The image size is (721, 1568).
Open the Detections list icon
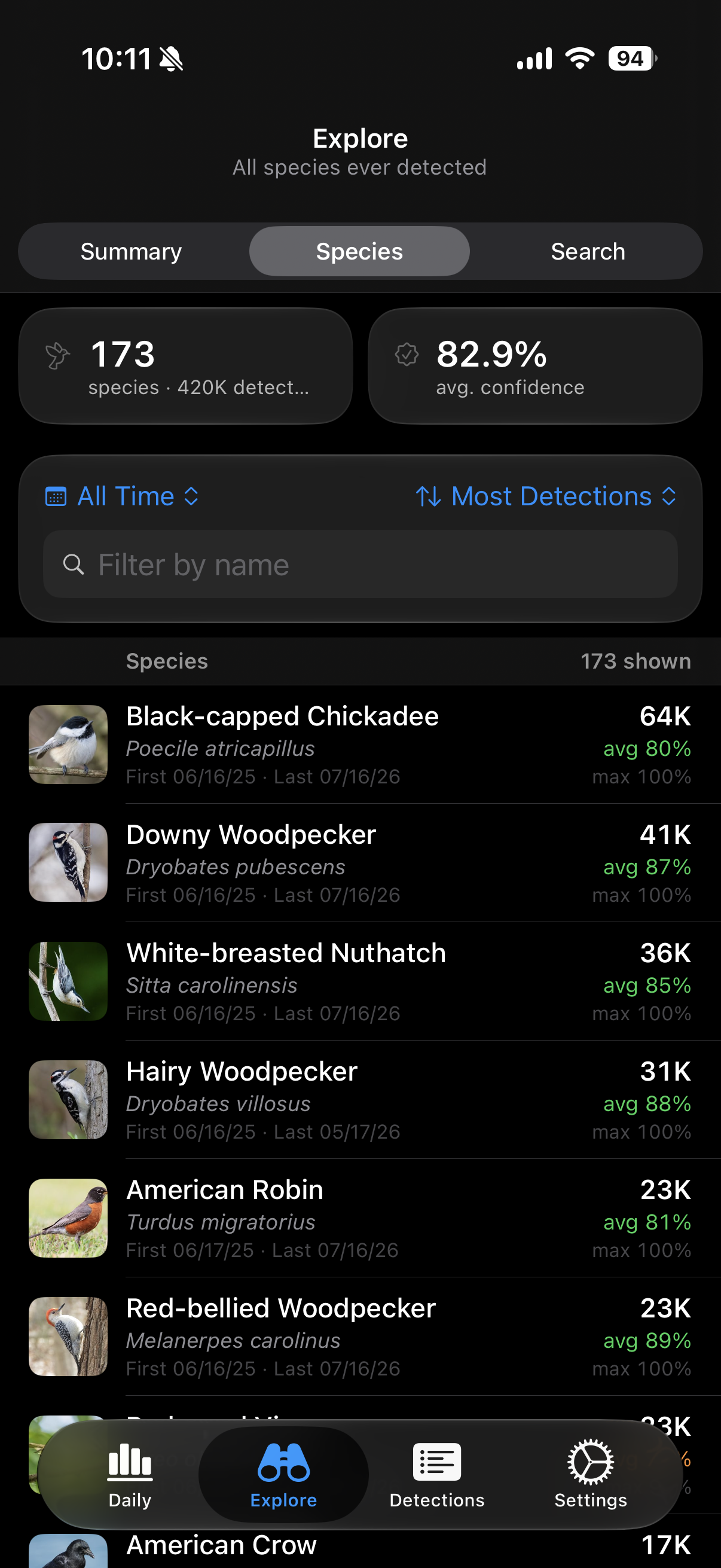click(x=437, y=1462)
